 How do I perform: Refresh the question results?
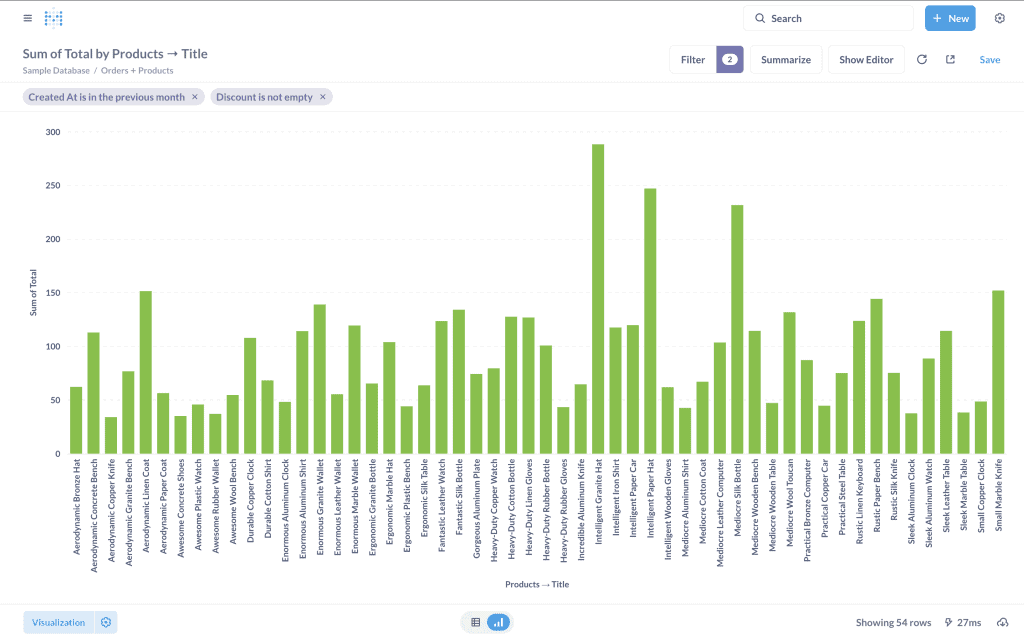pyautogui.click(x=922, y=60)
